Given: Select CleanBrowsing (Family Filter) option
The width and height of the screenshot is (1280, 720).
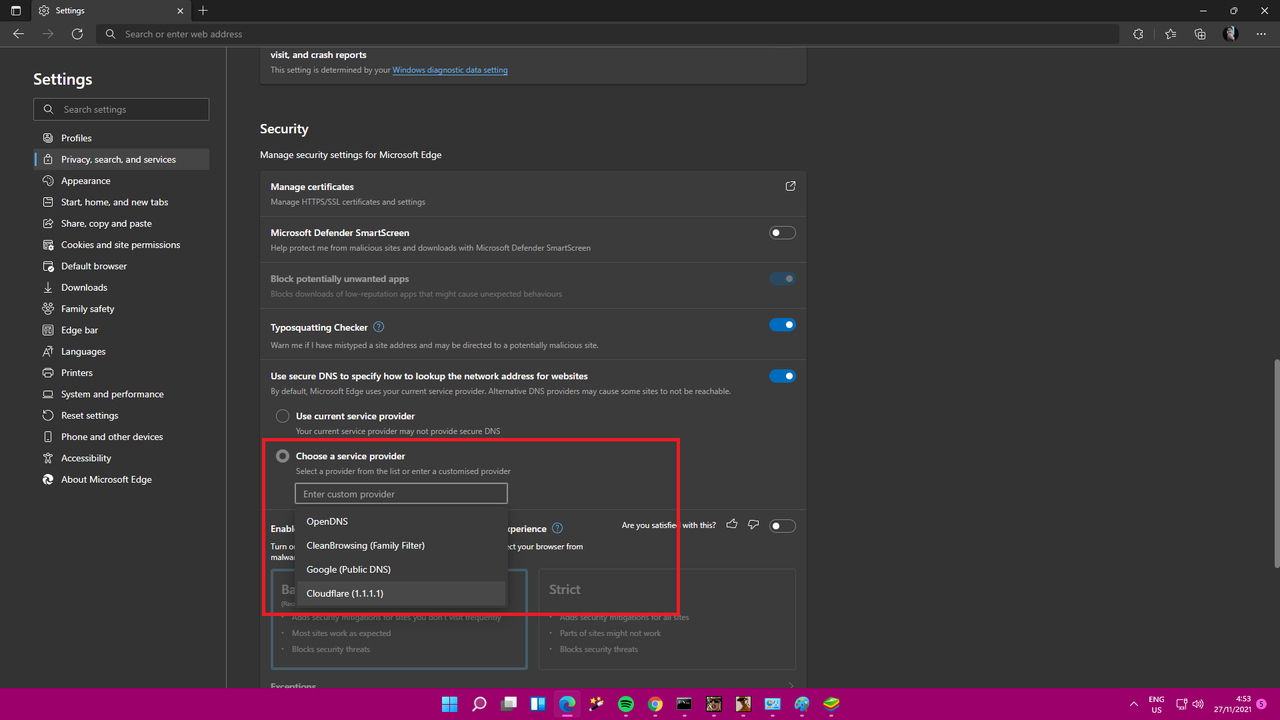Looking at the screenshot, I should [402, 545].
